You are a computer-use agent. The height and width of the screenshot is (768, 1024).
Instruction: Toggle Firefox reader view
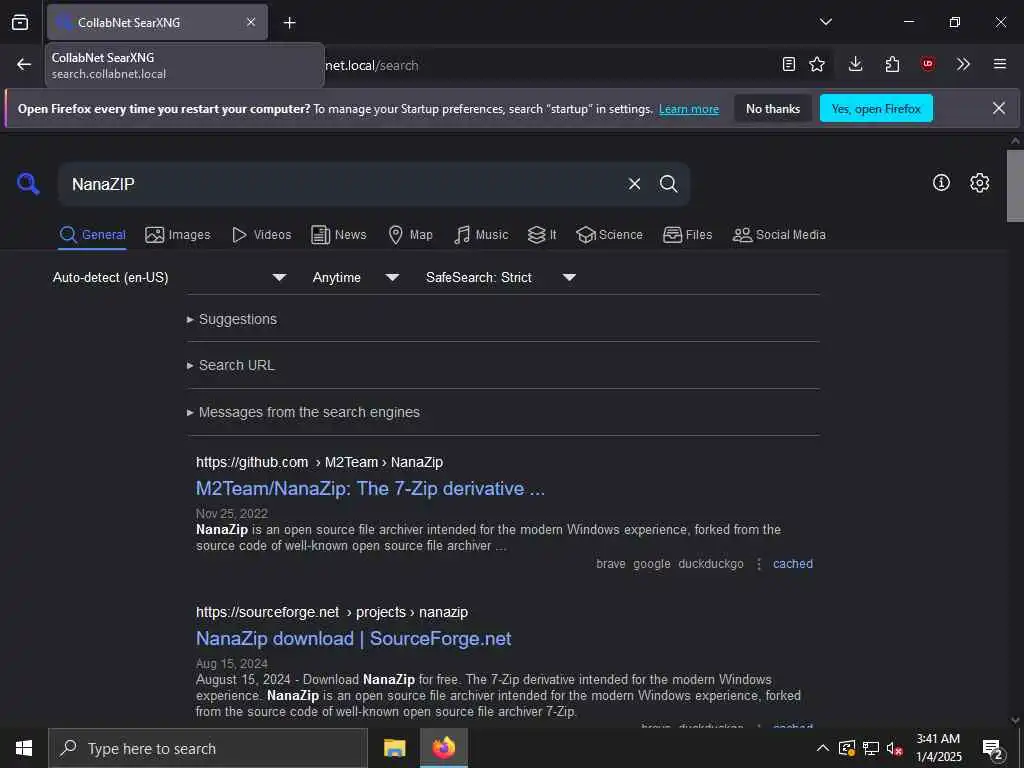(789, 64)
